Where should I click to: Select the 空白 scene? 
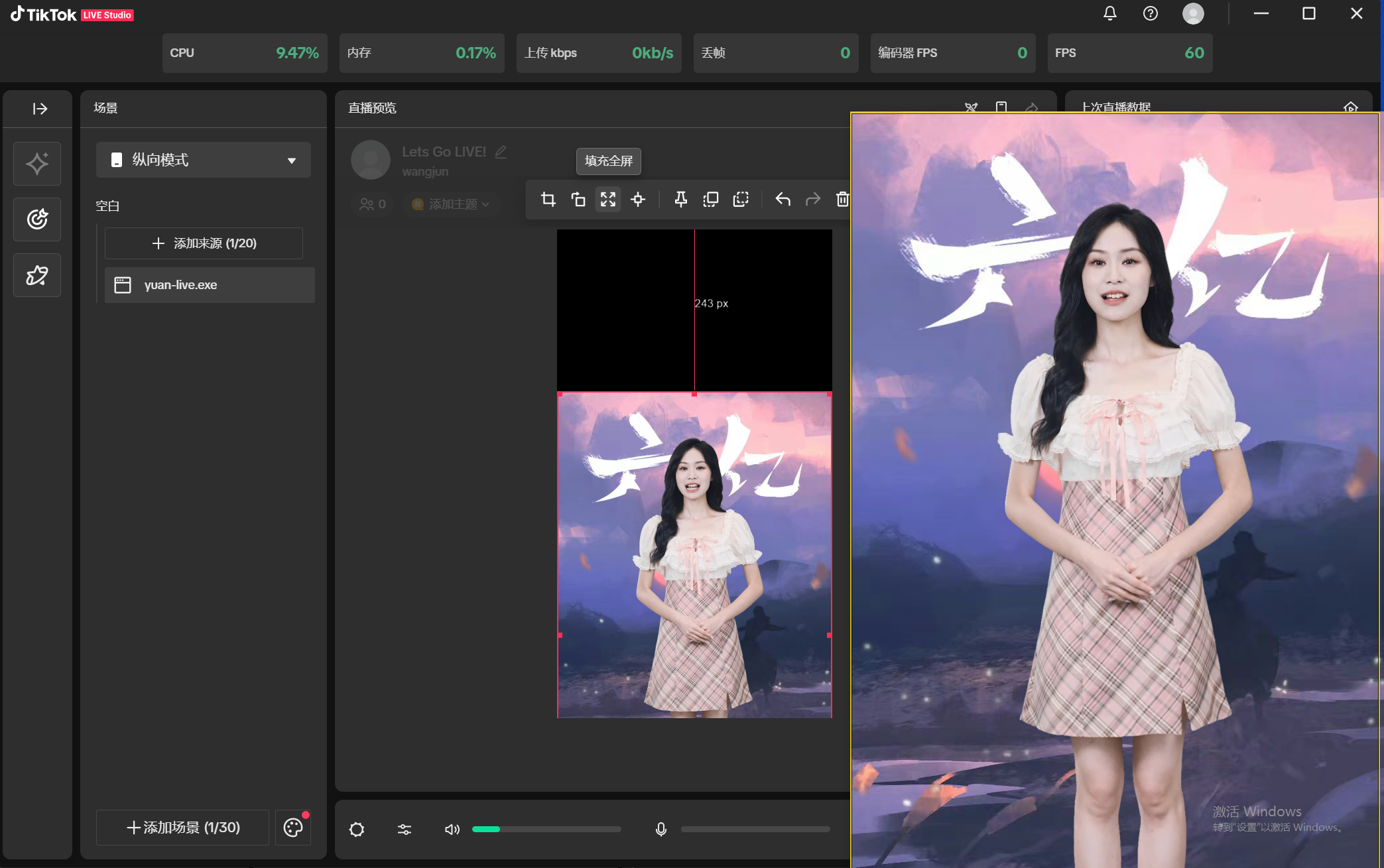(x=107, y=206)
